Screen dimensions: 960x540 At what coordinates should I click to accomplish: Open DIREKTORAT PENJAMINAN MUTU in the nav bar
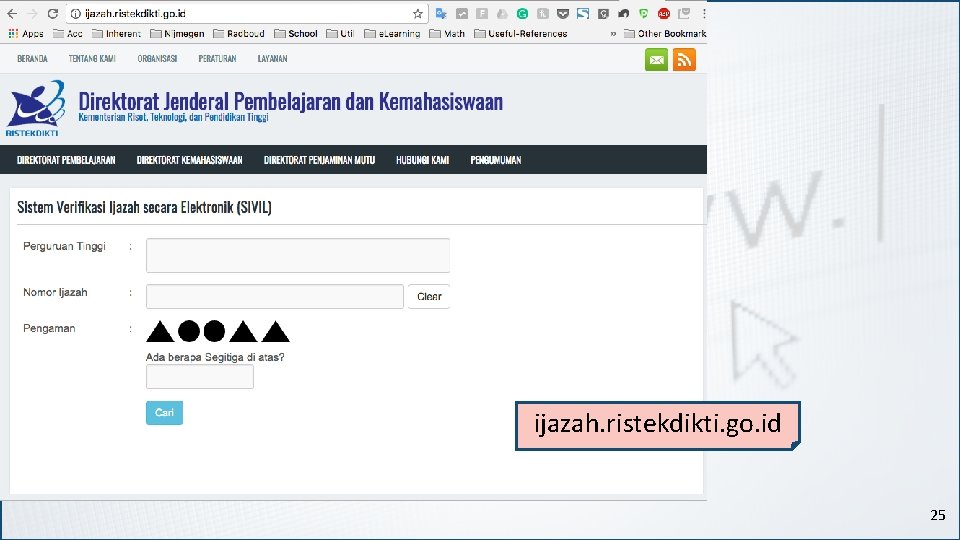[x=319, y=160]
